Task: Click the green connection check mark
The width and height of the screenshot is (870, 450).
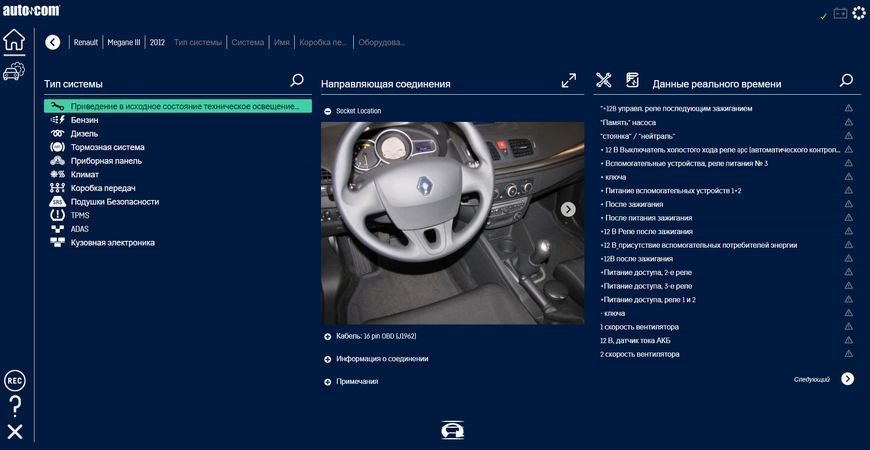Action: point(823,16)
